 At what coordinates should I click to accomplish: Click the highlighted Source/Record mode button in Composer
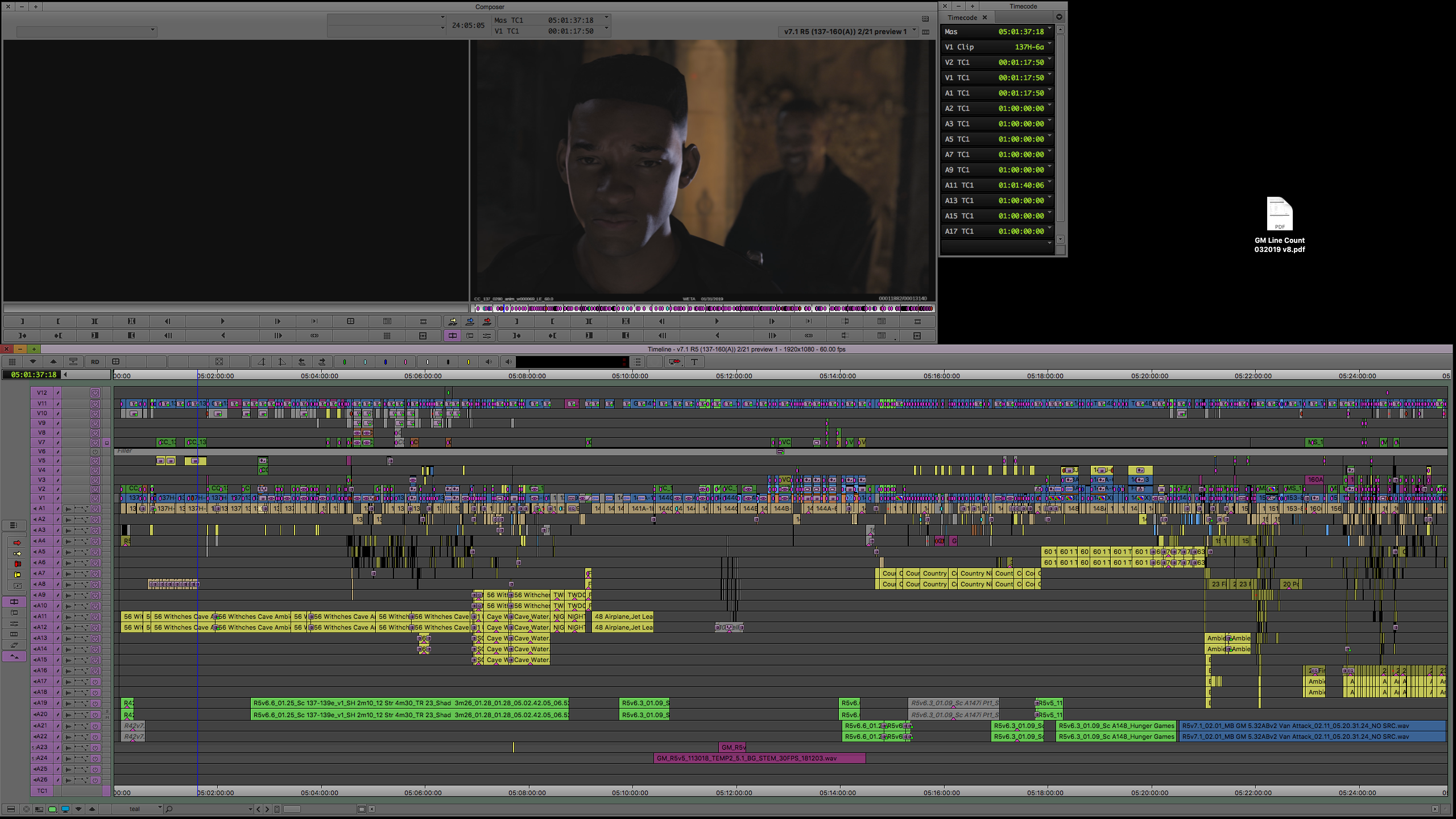452,336
